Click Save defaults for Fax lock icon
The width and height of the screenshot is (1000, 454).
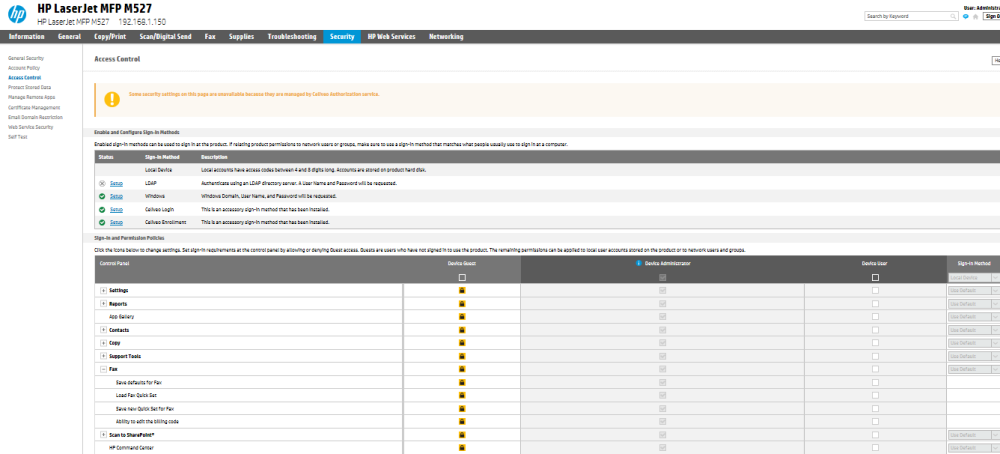coord(462,383)
